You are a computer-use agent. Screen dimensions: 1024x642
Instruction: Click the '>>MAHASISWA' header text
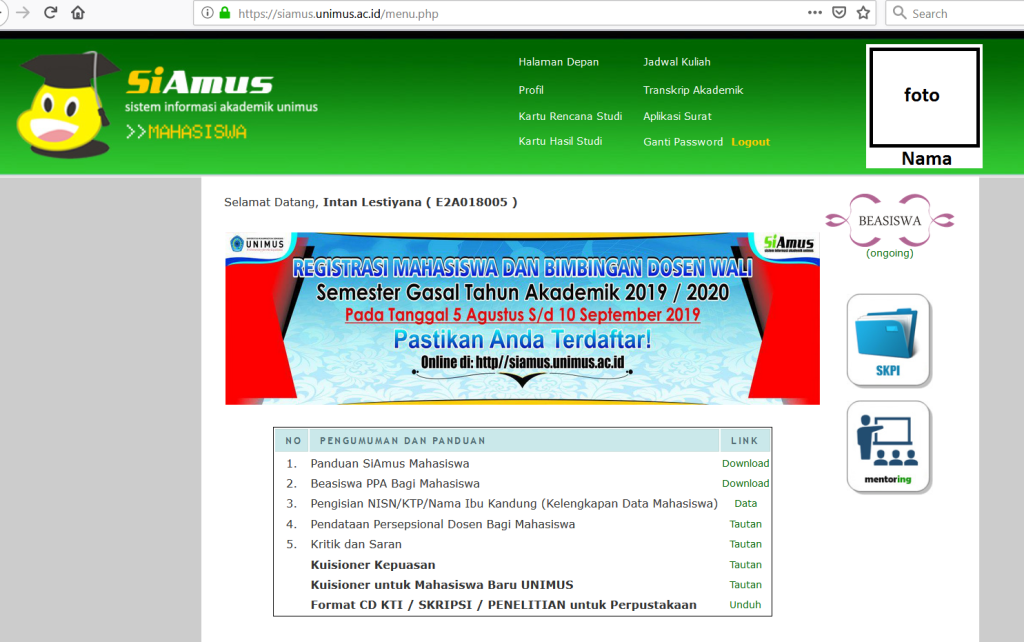click(186, 132)
